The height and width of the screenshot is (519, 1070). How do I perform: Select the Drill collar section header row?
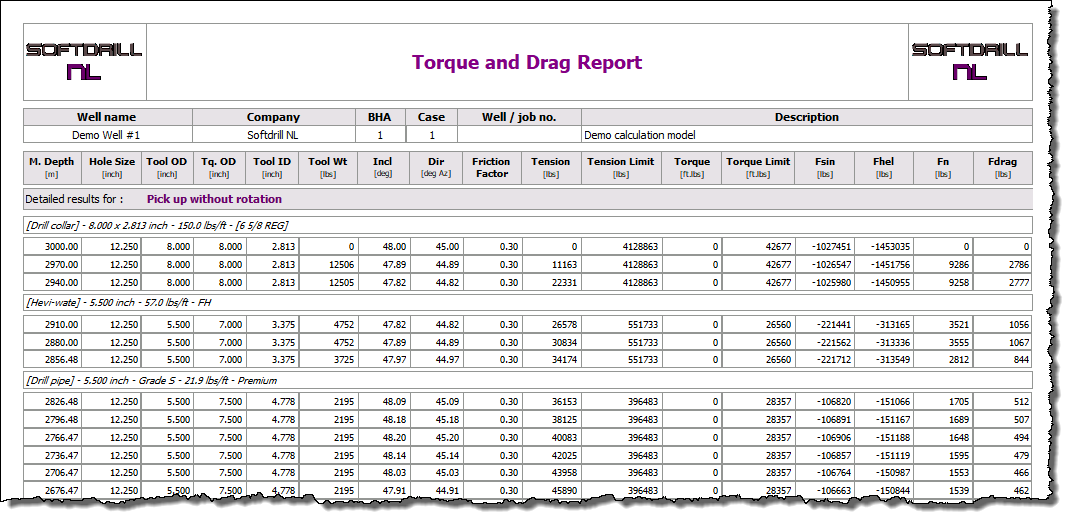tap(156, 225)
